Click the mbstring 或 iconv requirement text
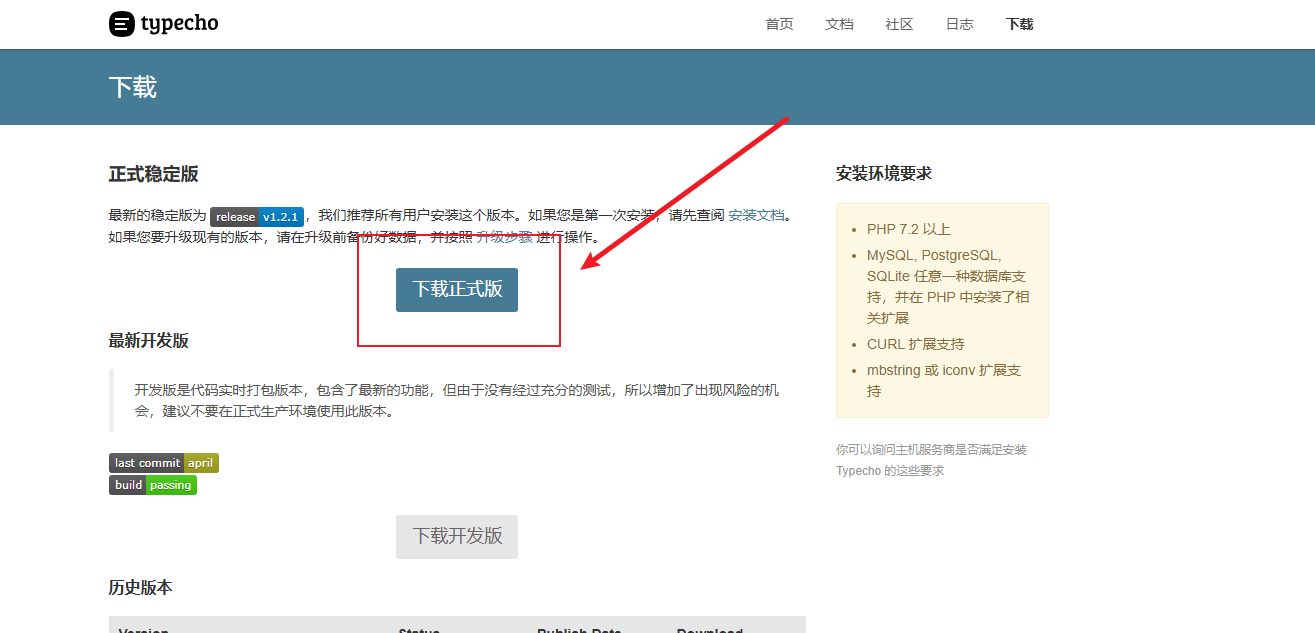 click(944, 380)
